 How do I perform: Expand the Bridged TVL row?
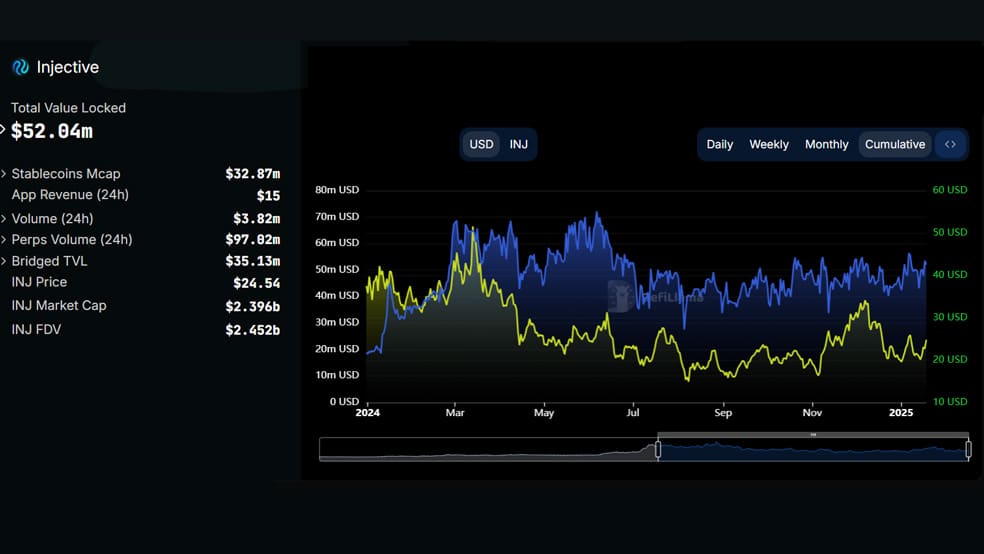click(4, 261)
